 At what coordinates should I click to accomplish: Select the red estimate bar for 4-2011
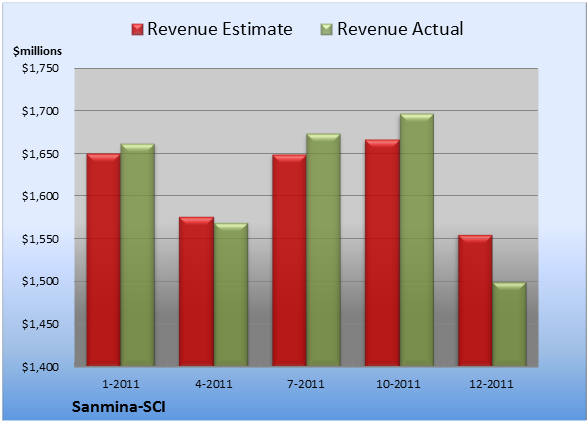pyautogui.click(x=196, y=291)
